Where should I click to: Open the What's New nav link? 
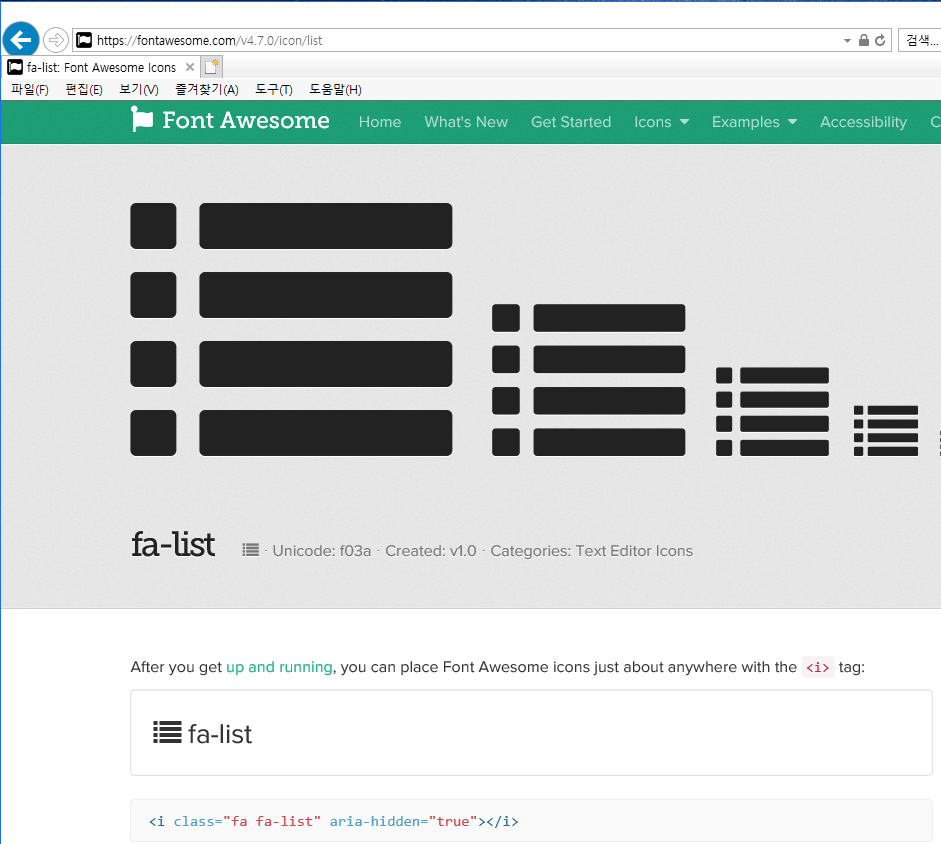[x=466, y=122]
